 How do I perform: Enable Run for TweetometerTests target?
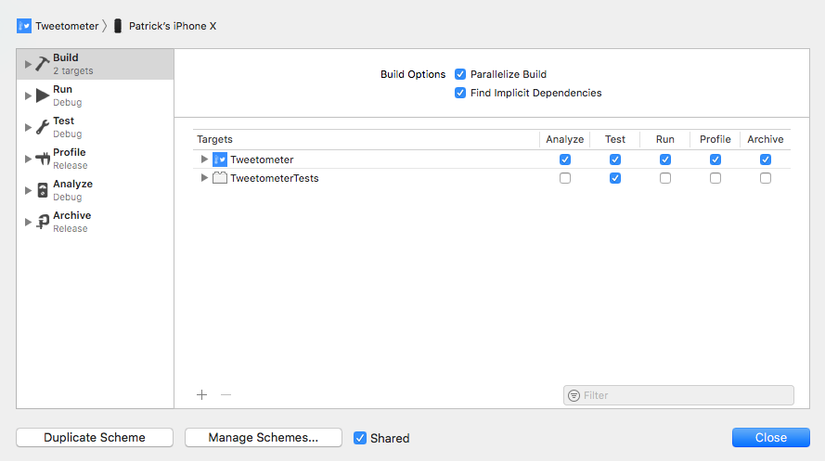[x=665, y=178]
